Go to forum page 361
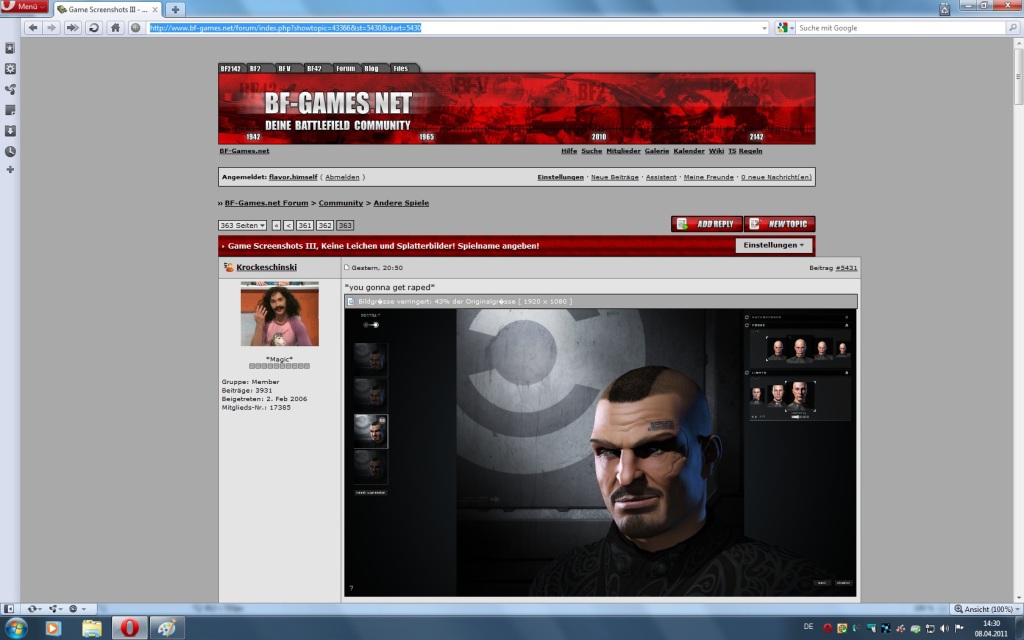 [x=304, y=225]
